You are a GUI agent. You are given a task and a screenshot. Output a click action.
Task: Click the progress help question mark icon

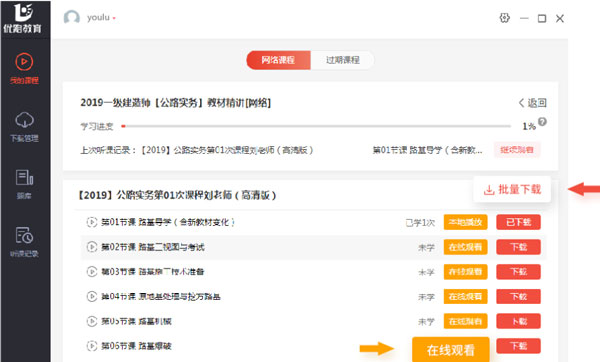click(542, 122)
